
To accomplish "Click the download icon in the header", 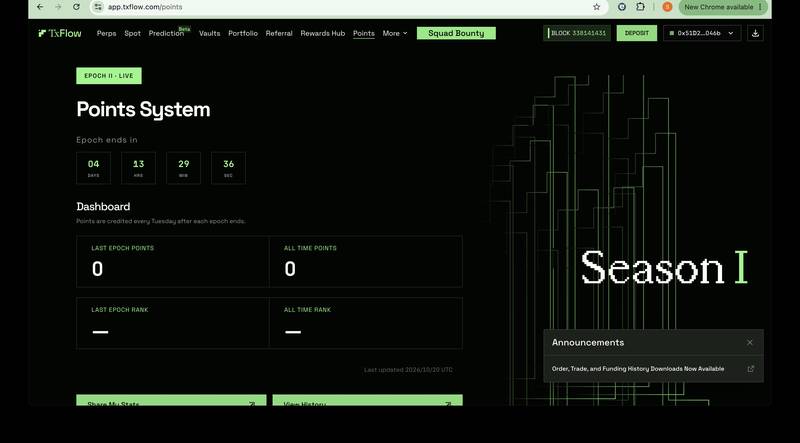I will pos(755,33).
